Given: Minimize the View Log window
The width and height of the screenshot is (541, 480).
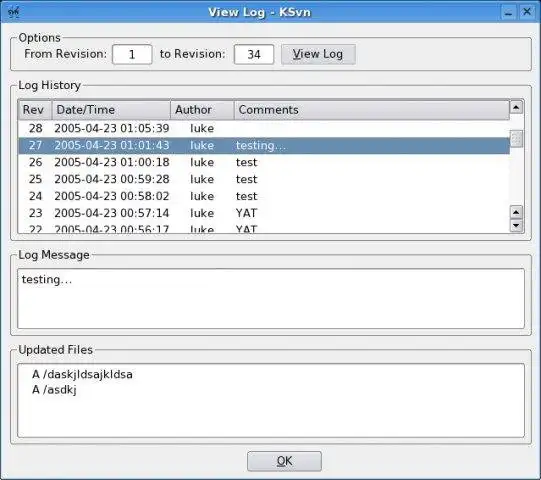Looking at the screenshot, I should [x=508, y=12].
